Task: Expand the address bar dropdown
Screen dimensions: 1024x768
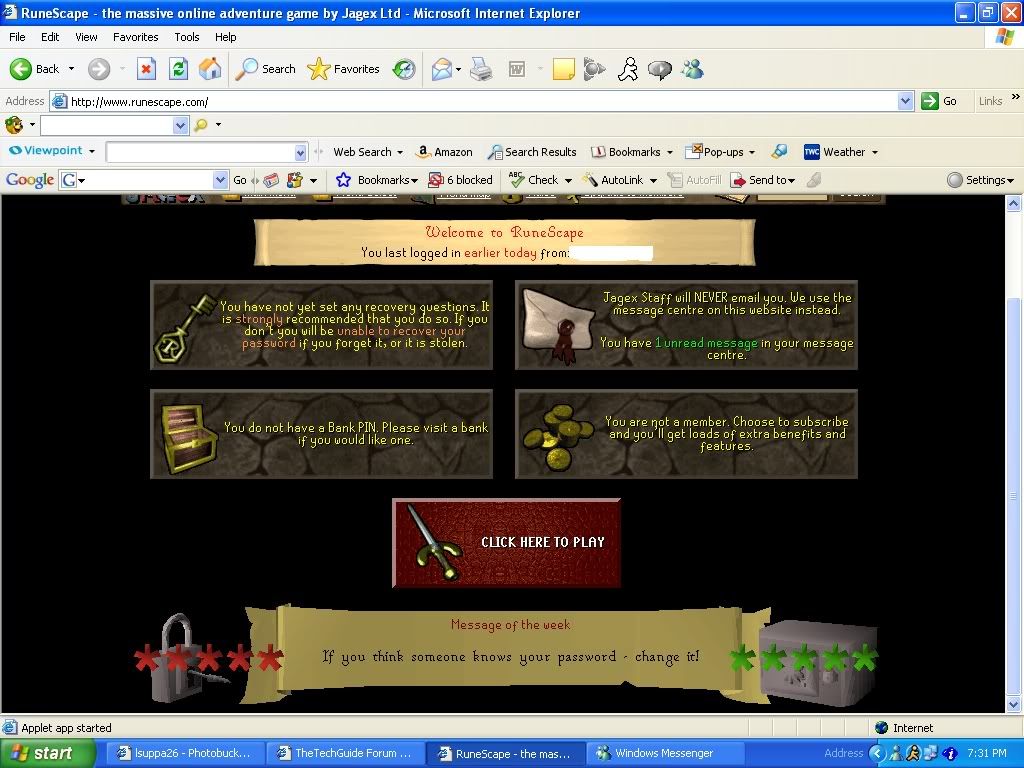Action: [905, 101]
